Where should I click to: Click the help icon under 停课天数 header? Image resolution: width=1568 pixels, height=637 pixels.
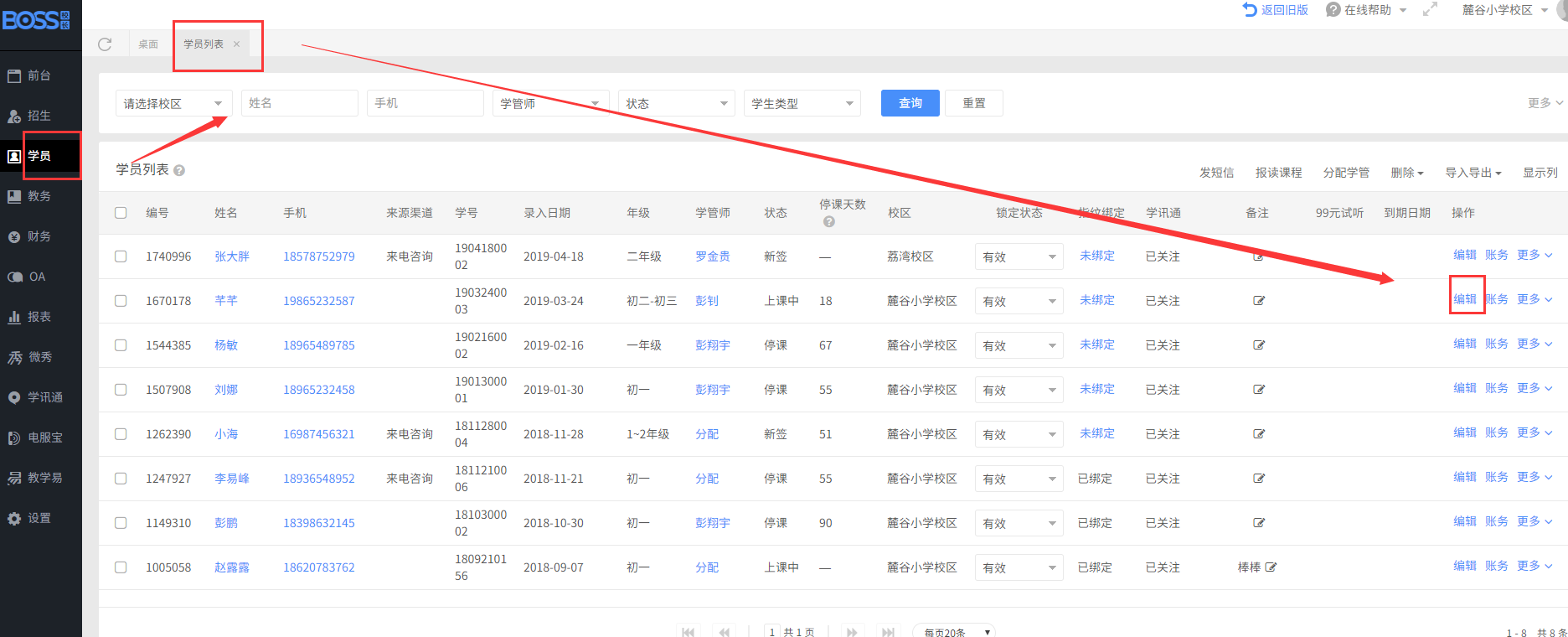click(829, 221)
